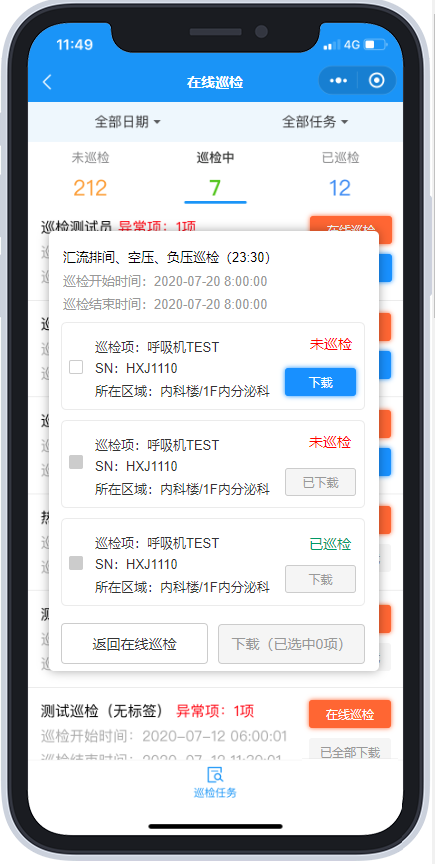Click the blue 下载 button
The height and width of the screenshot is (864, 435).
coord(320,382)
